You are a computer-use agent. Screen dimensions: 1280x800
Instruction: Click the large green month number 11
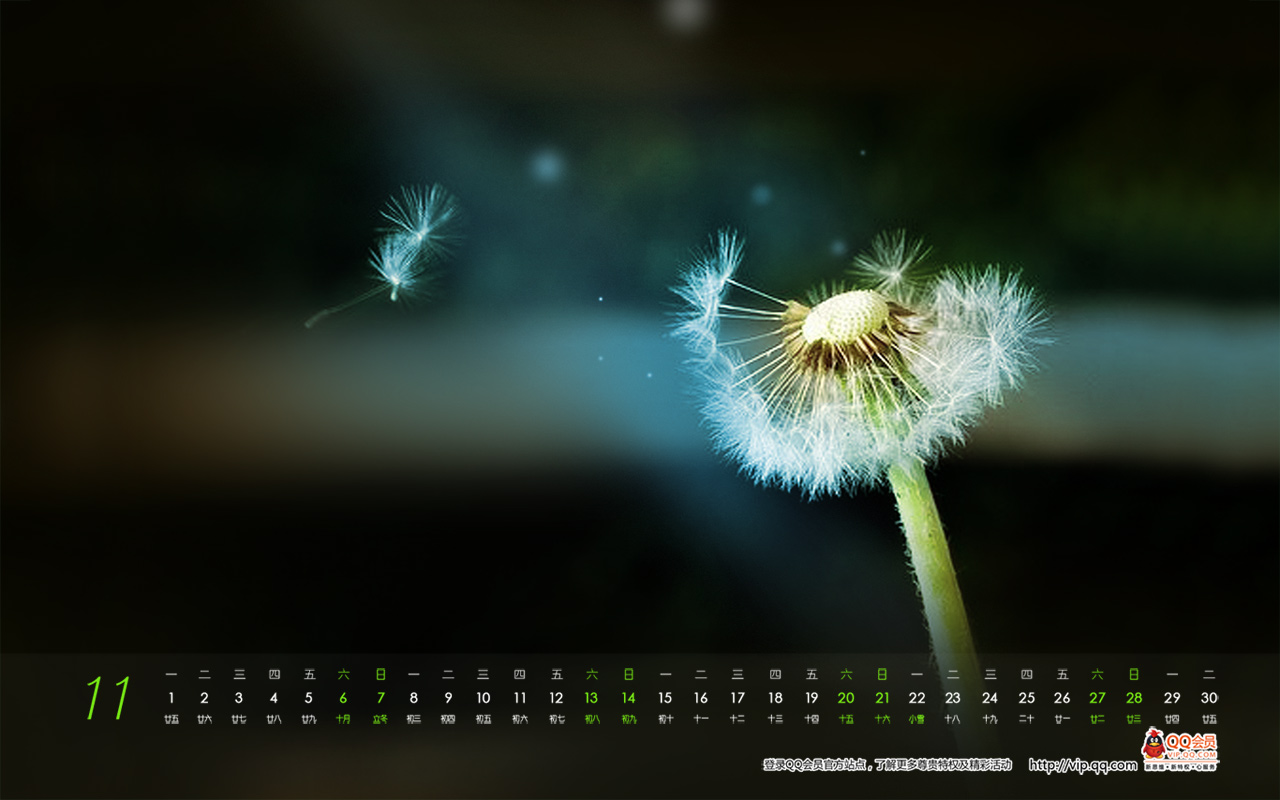(108, 698)
